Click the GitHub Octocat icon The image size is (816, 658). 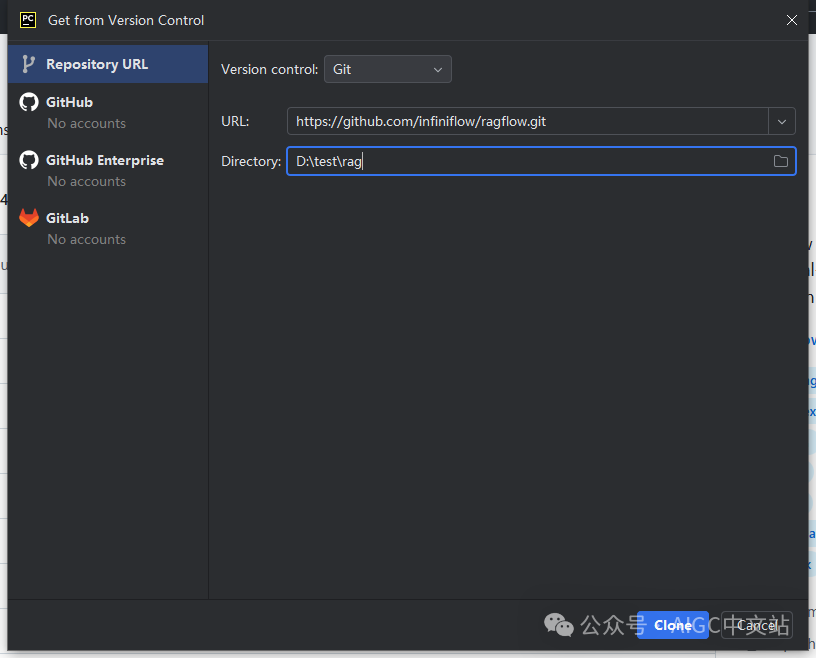click(29, 102)
